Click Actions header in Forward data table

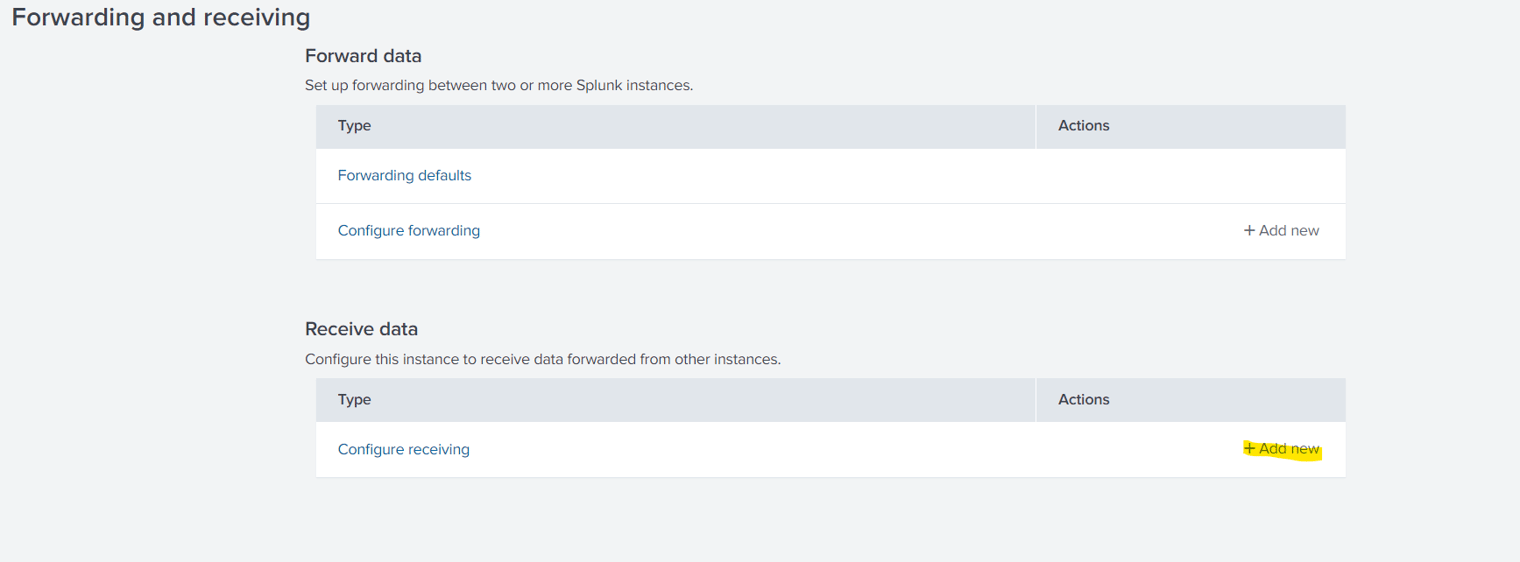pyautogui.click(x=1084, y=126)
